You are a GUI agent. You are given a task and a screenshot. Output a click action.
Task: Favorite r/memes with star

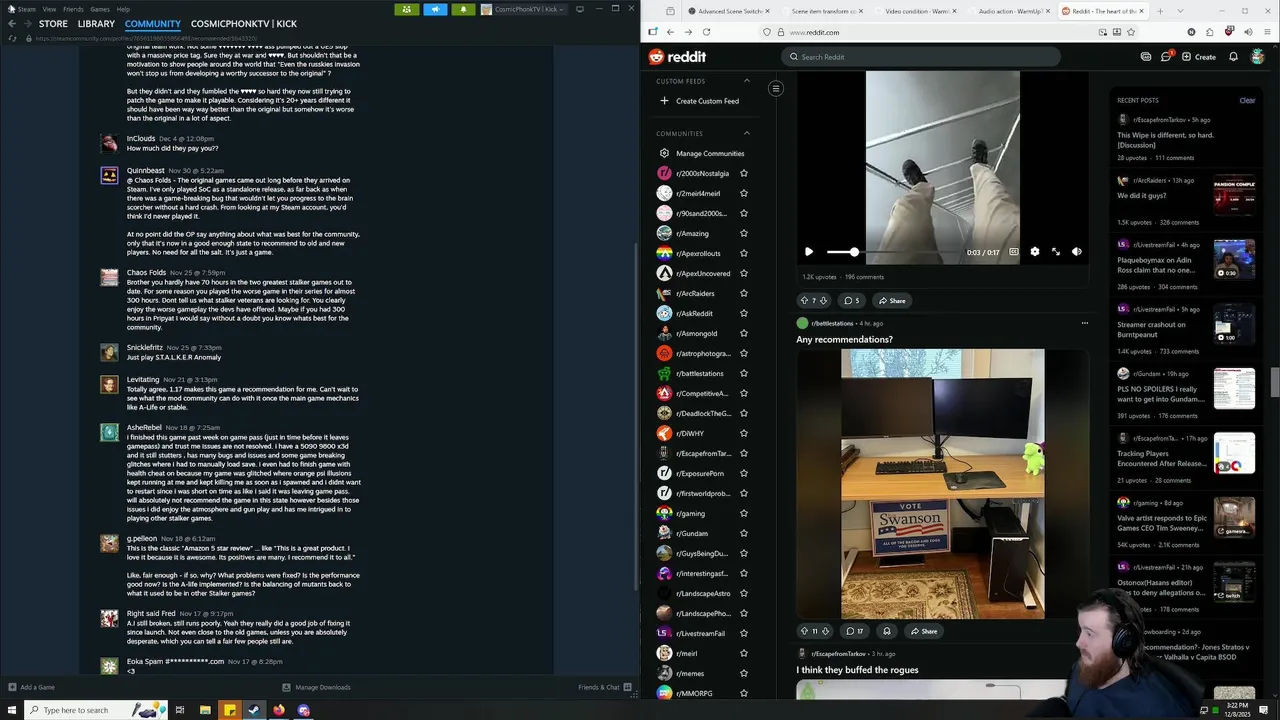(x=743, y=673)
